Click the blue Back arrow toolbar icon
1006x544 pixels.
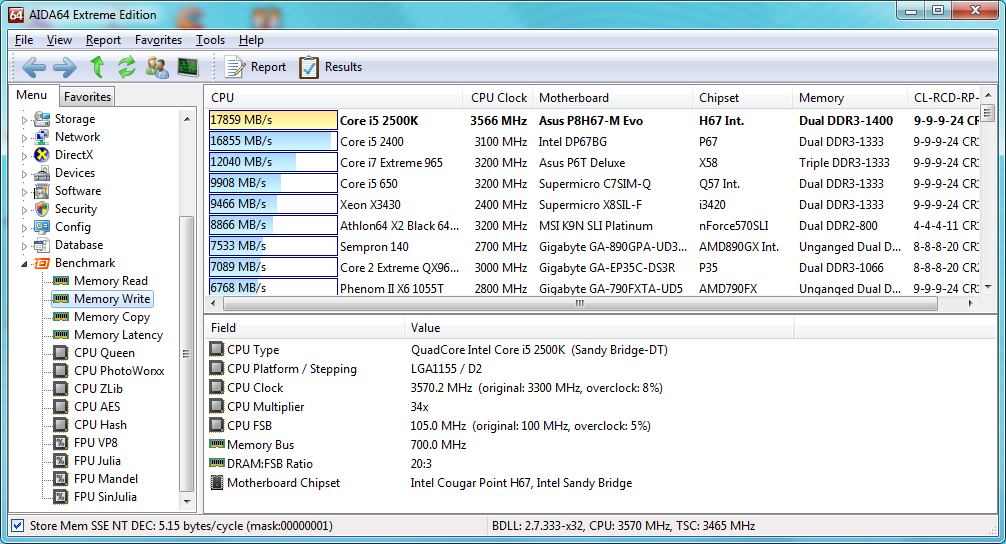[34, 67]
